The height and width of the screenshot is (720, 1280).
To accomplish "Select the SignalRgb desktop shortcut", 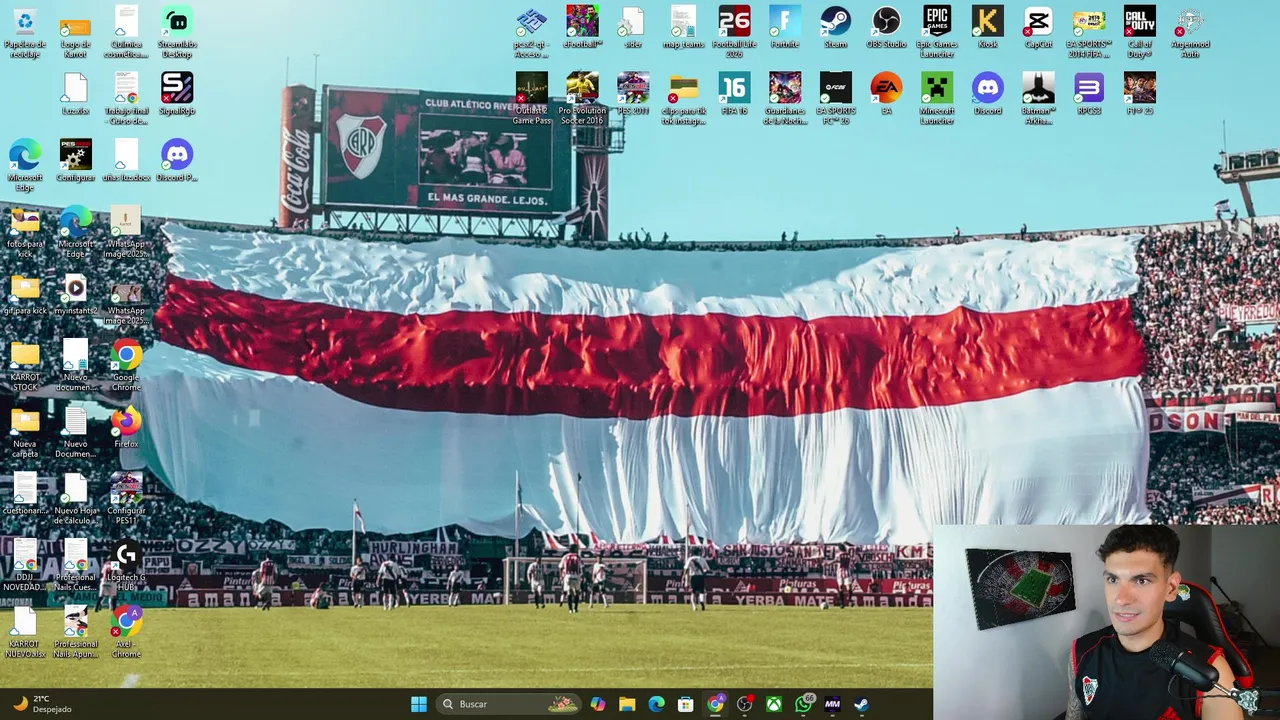I will [177, 94].
